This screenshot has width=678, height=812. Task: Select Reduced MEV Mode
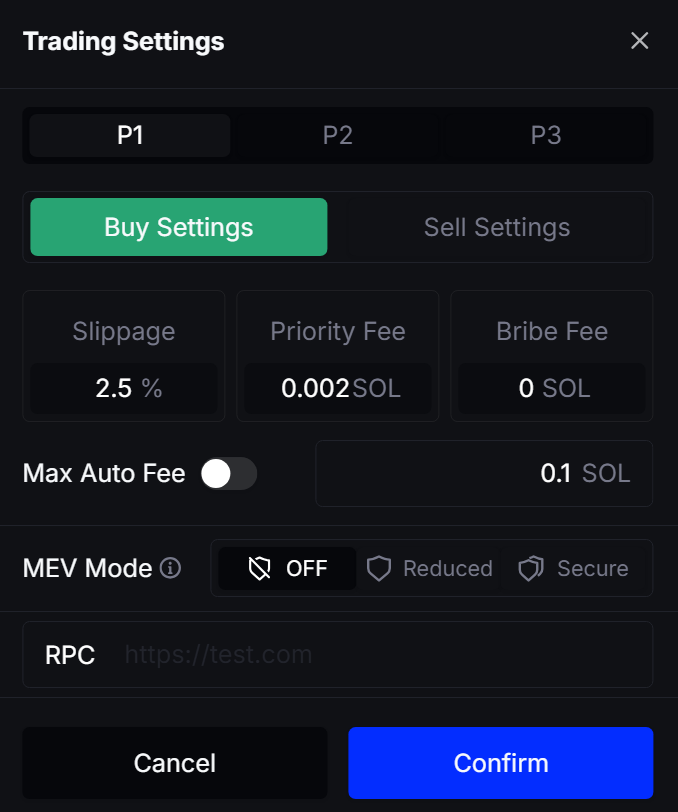point(430,569)
